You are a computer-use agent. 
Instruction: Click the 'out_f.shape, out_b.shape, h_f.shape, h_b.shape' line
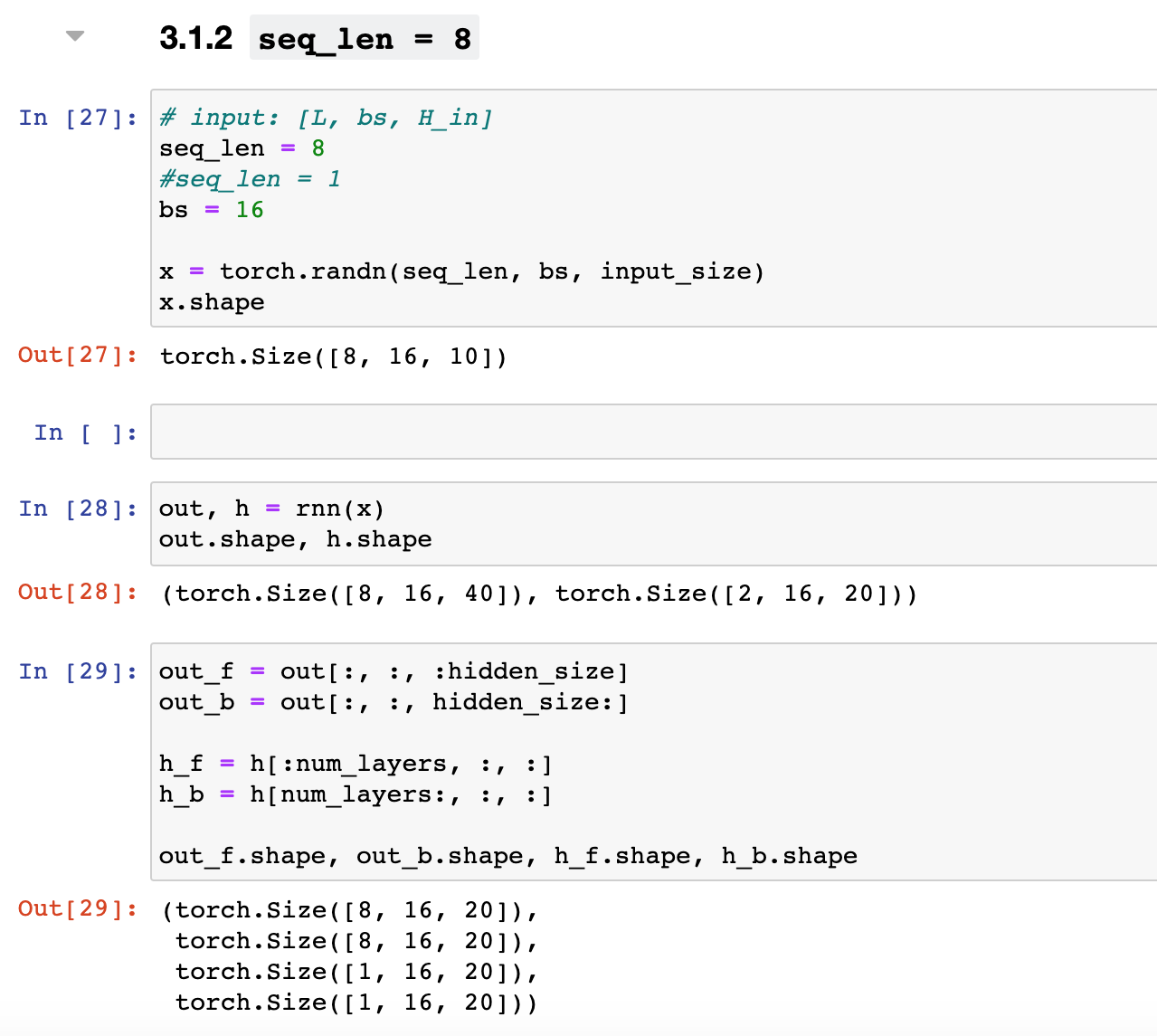(x=508, y=856)
